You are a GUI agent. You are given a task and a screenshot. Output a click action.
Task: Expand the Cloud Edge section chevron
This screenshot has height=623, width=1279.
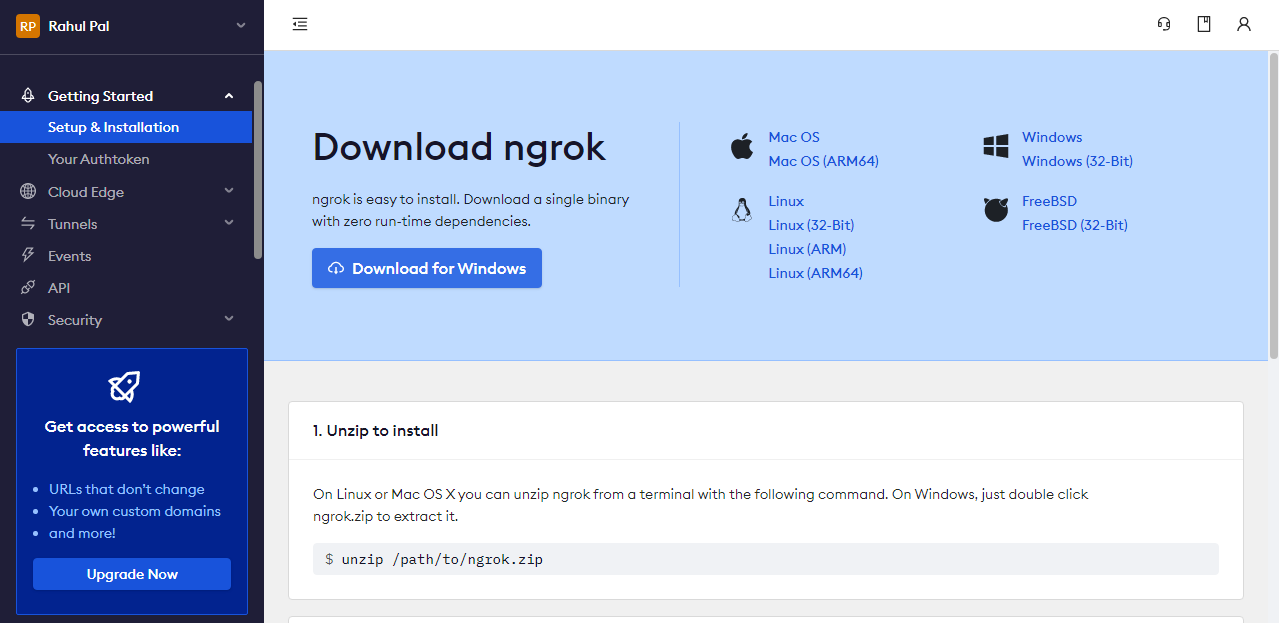[229, 191]
